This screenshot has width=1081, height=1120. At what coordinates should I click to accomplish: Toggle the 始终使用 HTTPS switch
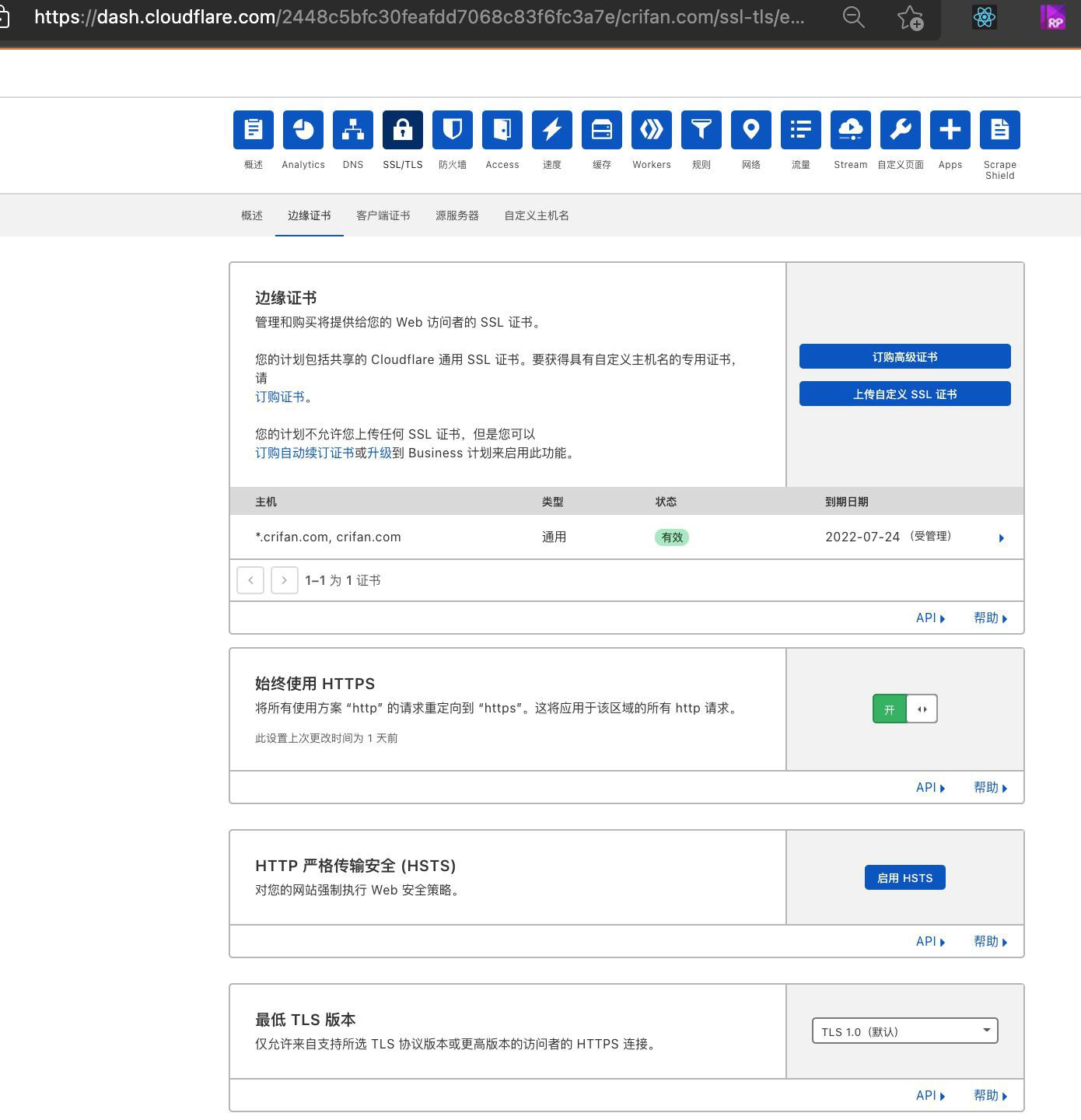[x=905, y=709]
